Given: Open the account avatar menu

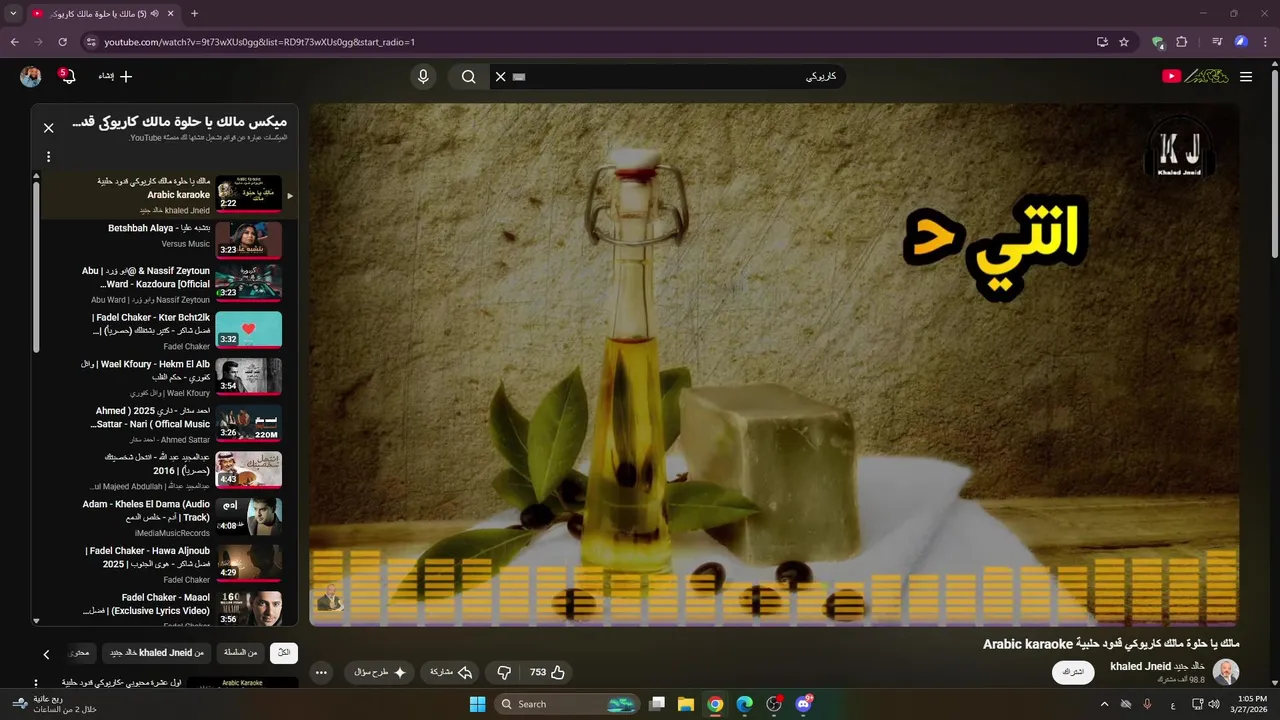Looking at the screenshot, I should click(31, 76).
